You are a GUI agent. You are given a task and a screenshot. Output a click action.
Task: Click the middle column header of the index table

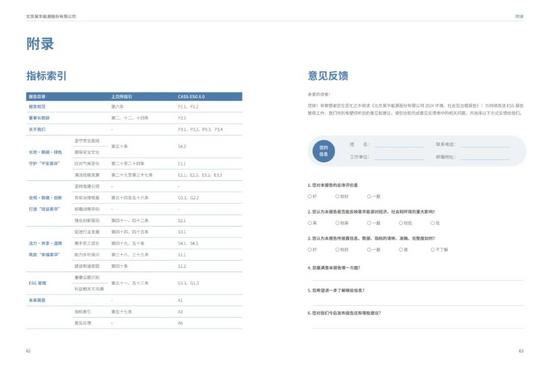(x=122, y=96)
